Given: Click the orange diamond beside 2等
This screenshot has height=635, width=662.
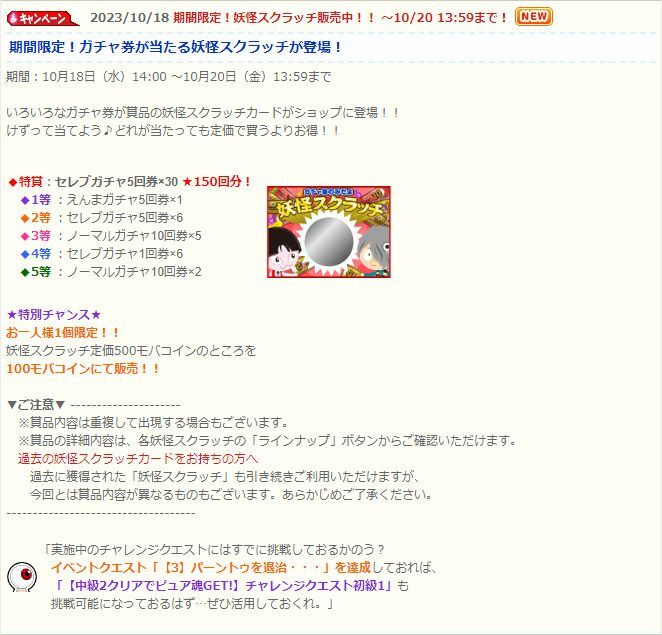Looking at the screenshot, I should [25, 218].
